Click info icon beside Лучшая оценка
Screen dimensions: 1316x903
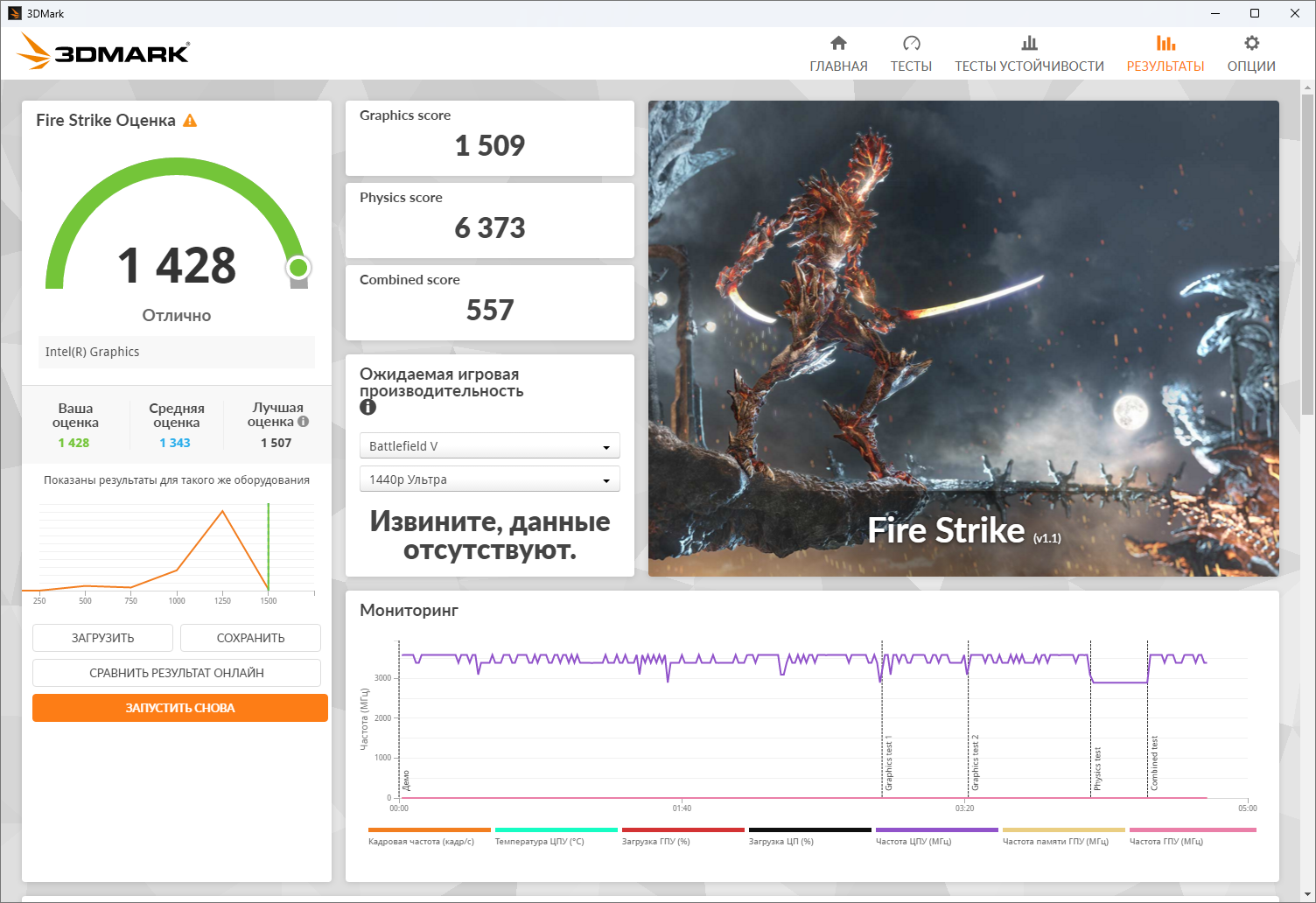304,422
